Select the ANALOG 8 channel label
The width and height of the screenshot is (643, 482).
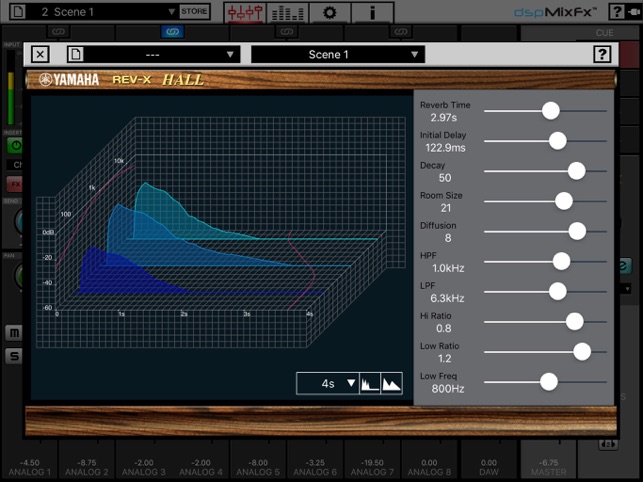click(429, 472)
